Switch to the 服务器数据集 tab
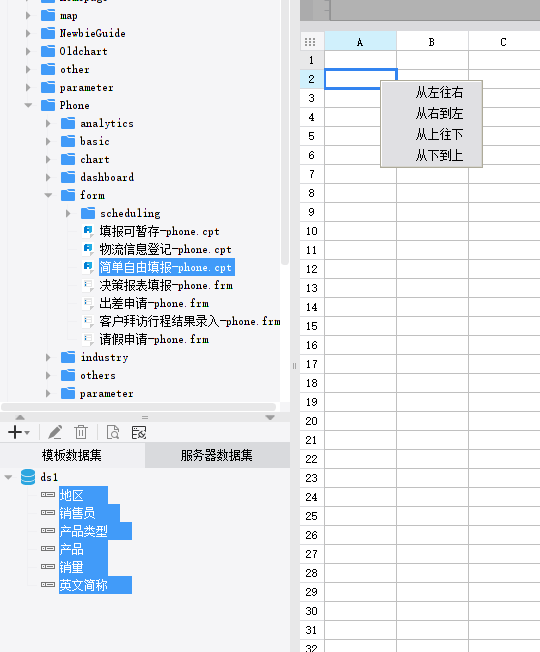The width and height of the screenshot is (540, 652). click(217, 455)
